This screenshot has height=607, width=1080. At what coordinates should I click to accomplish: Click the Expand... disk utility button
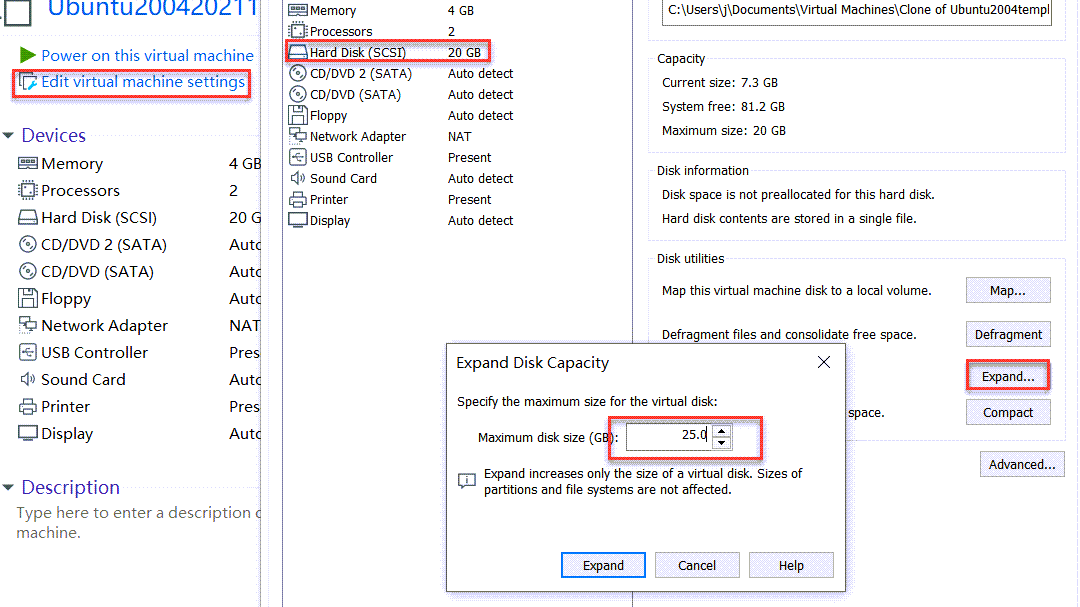1008,376
